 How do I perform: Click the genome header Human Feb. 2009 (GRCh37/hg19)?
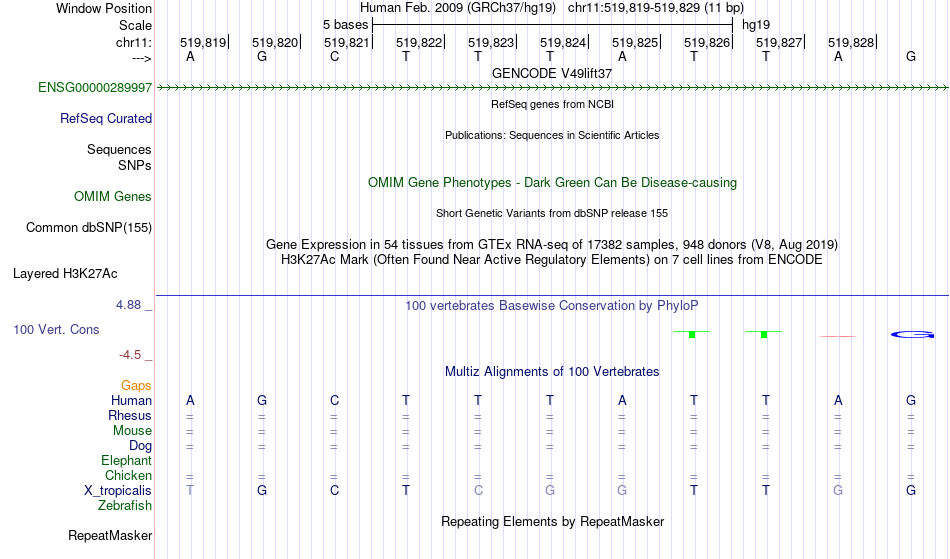457,8
